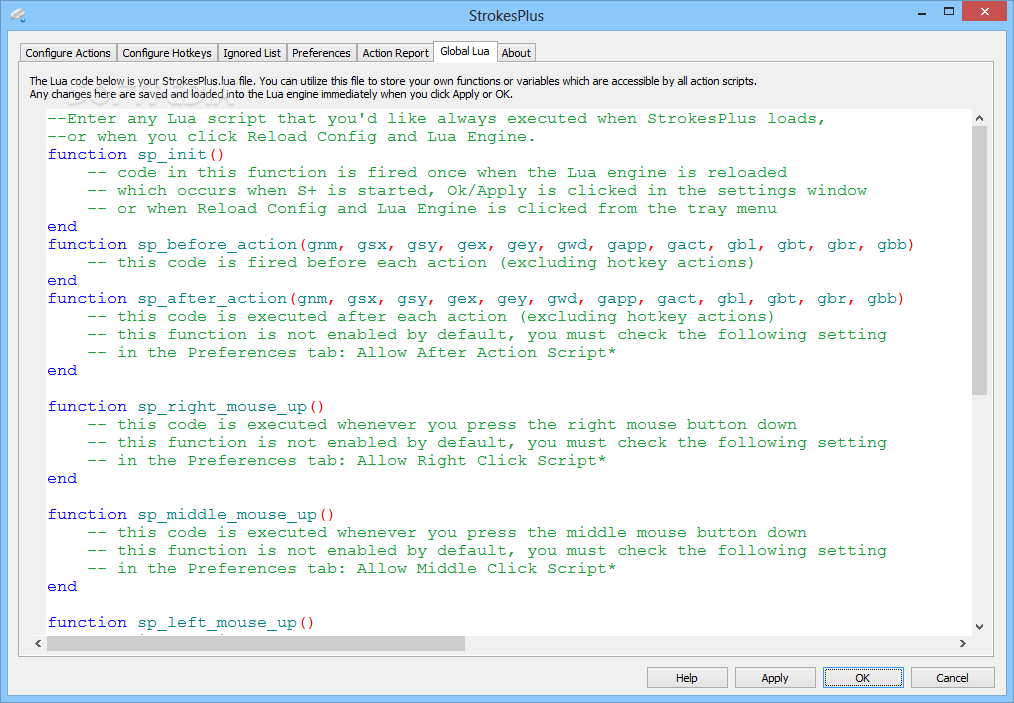Image resolution: width=1014 pixels, height=703 pixels.
Task: Click the vertical scrollbar up arrow
Action: coord(979,118)
